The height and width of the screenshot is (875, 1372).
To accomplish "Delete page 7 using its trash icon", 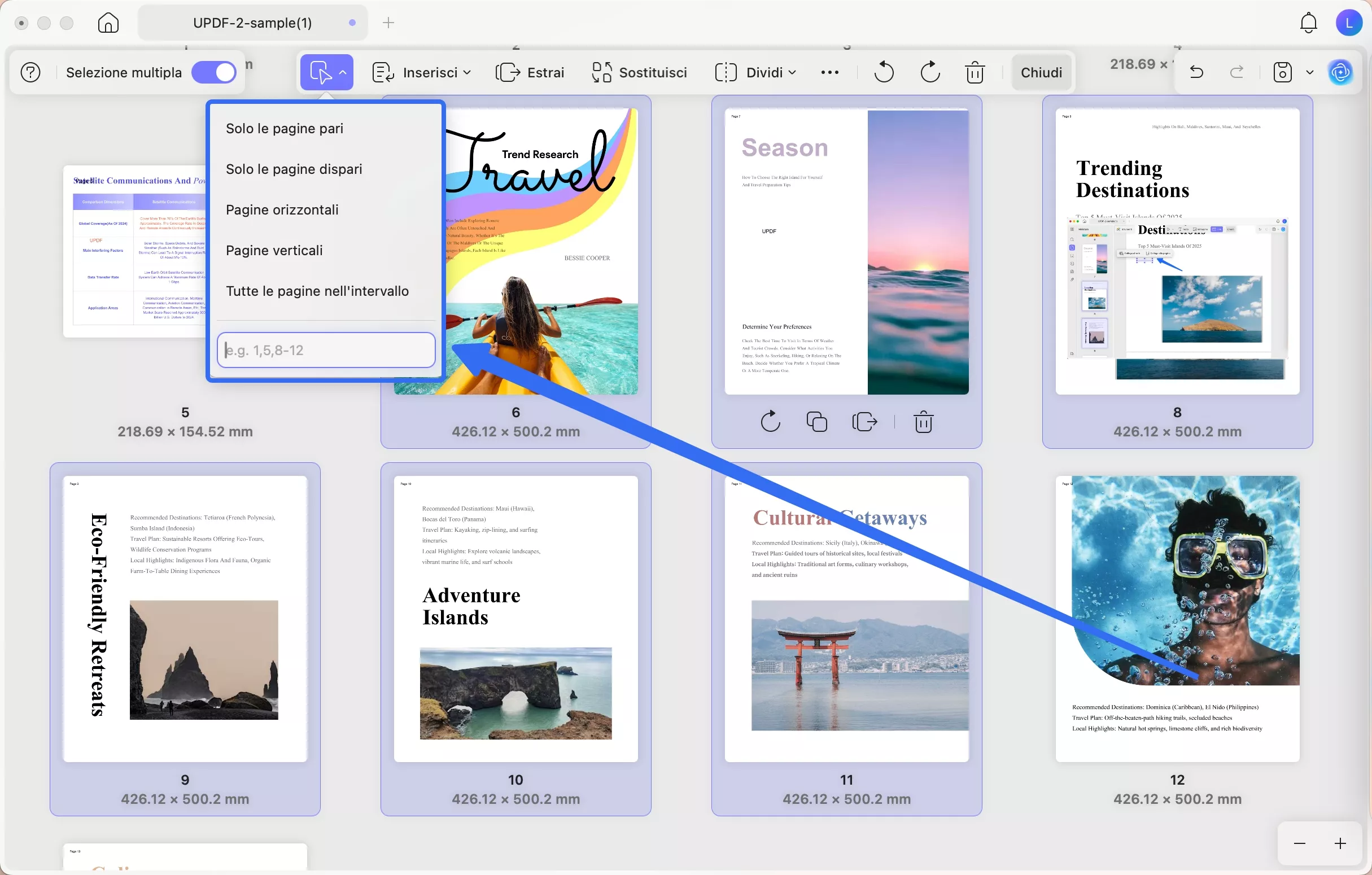I will pos(923,422).
